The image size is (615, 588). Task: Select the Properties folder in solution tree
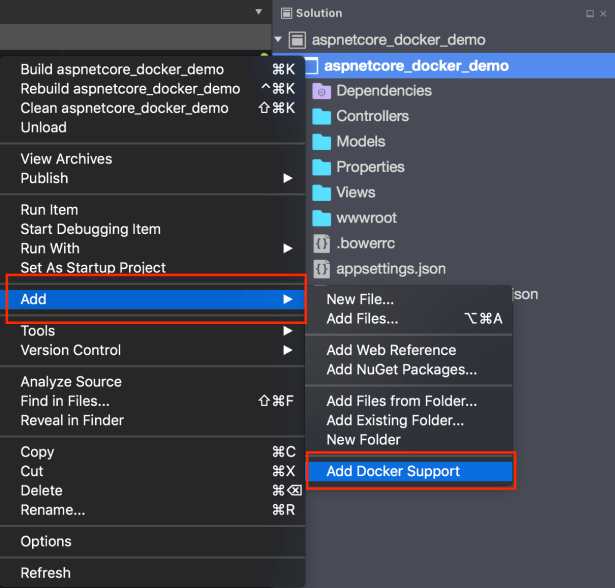tap(370, 167)
